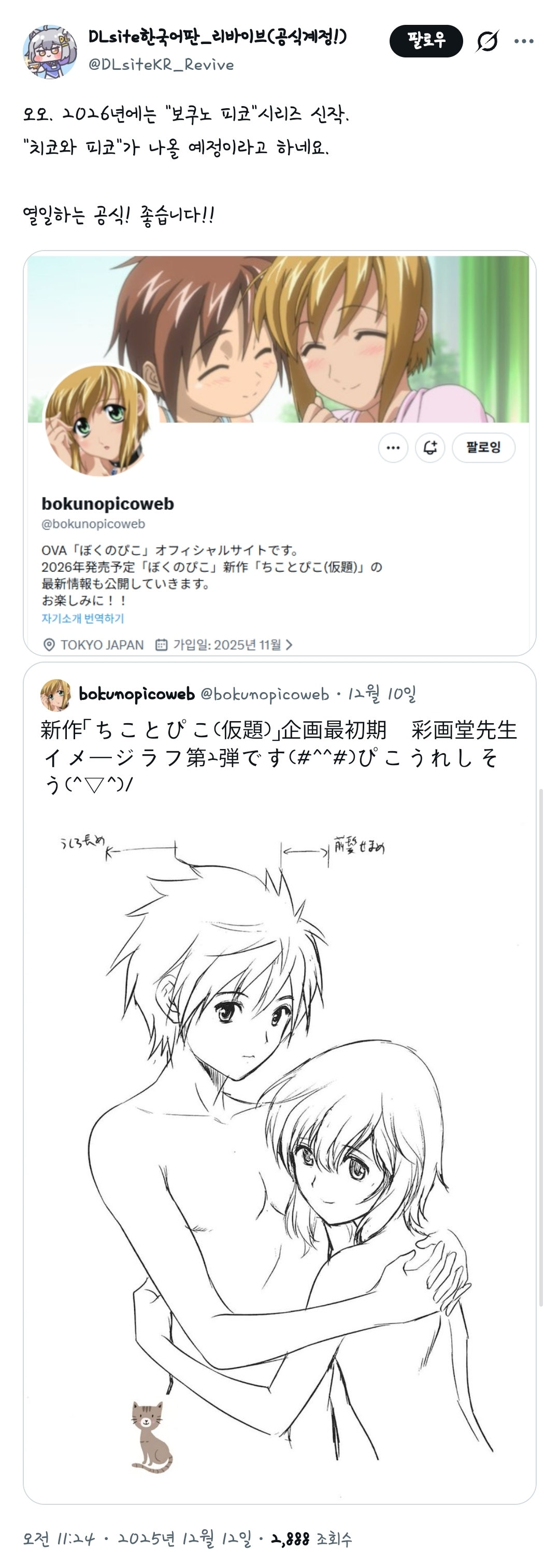Click the quoted tweet's small bokunopicoweb avatar
The width and height of the screenshot is (559, 1568).
[55, 695]
